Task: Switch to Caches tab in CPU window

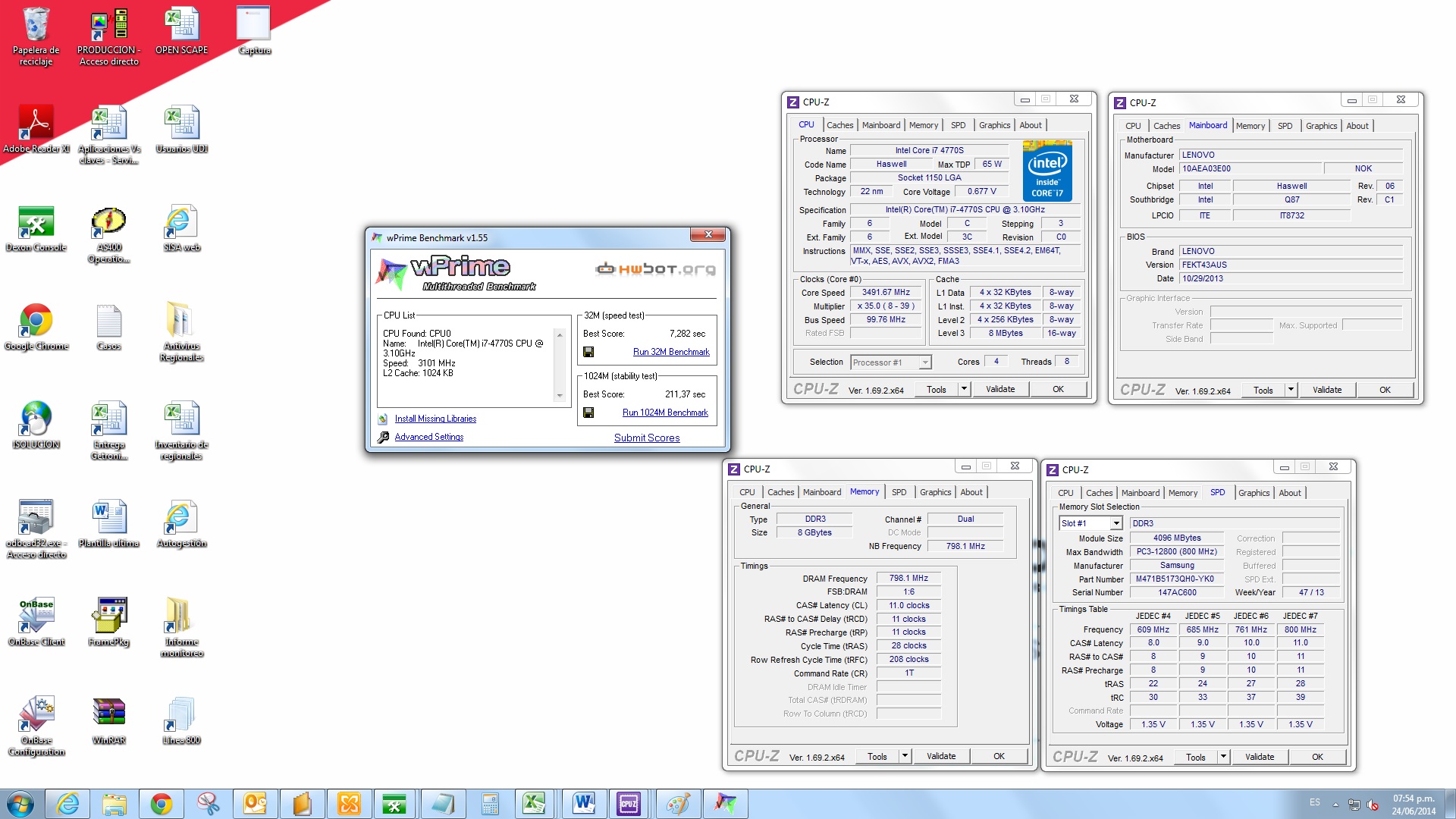Action: [839, 125]
